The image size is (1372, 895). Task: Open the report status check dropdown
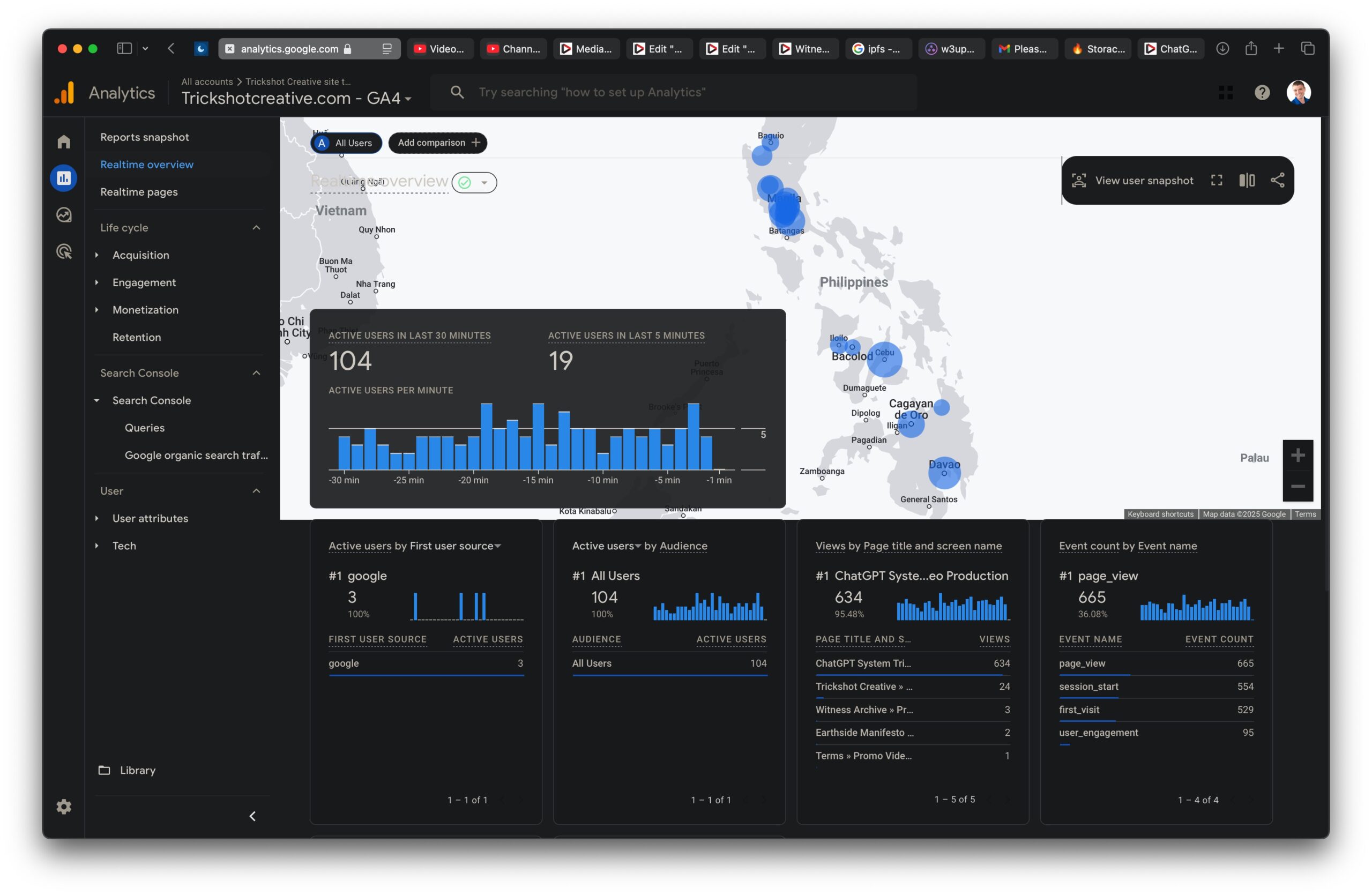(x=474, y=183)
